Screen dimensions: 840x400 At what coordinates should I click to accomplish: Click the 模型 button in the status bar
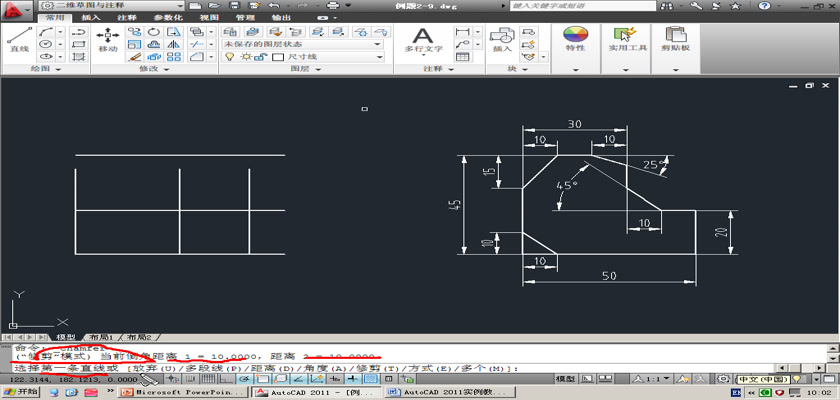pyautogui.click(x=566, y=379)
